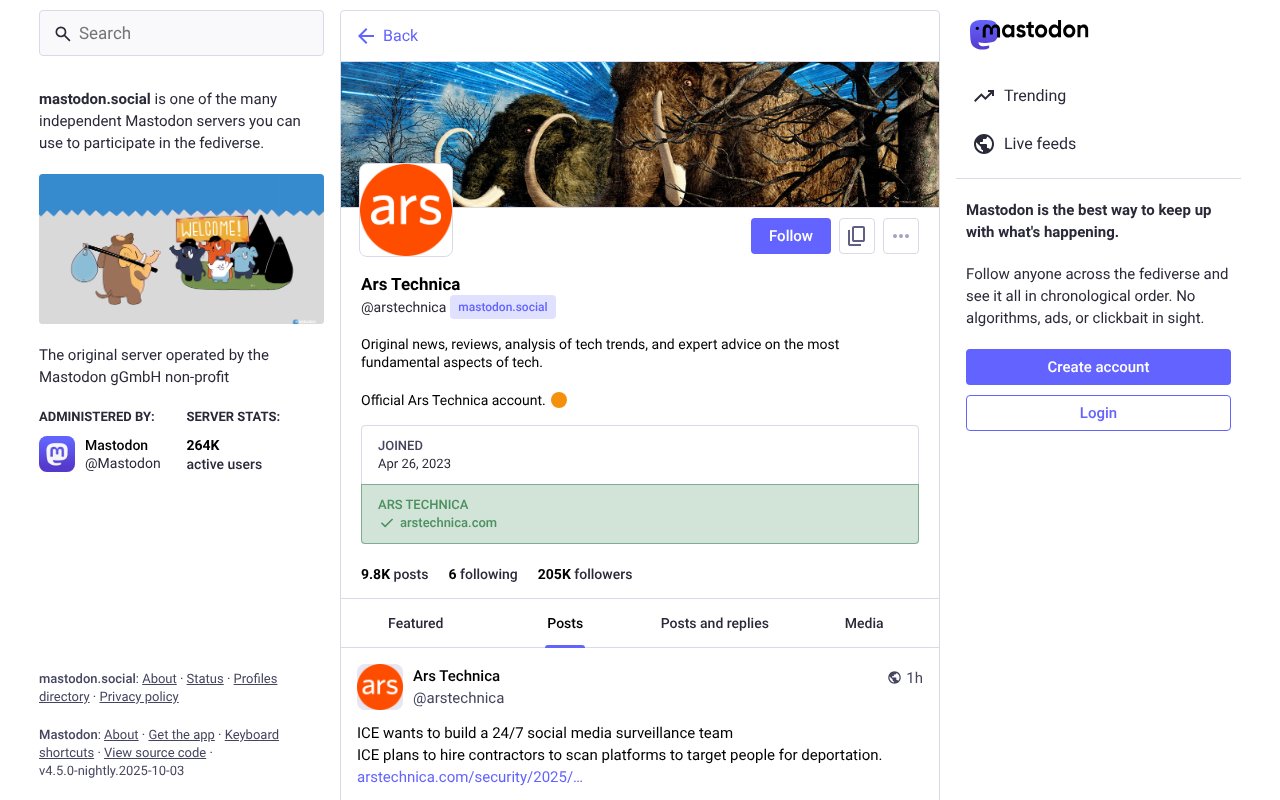Open Live feeds from the sidebar
This screenshot has height=800, width=1280.
point(1039,144)
